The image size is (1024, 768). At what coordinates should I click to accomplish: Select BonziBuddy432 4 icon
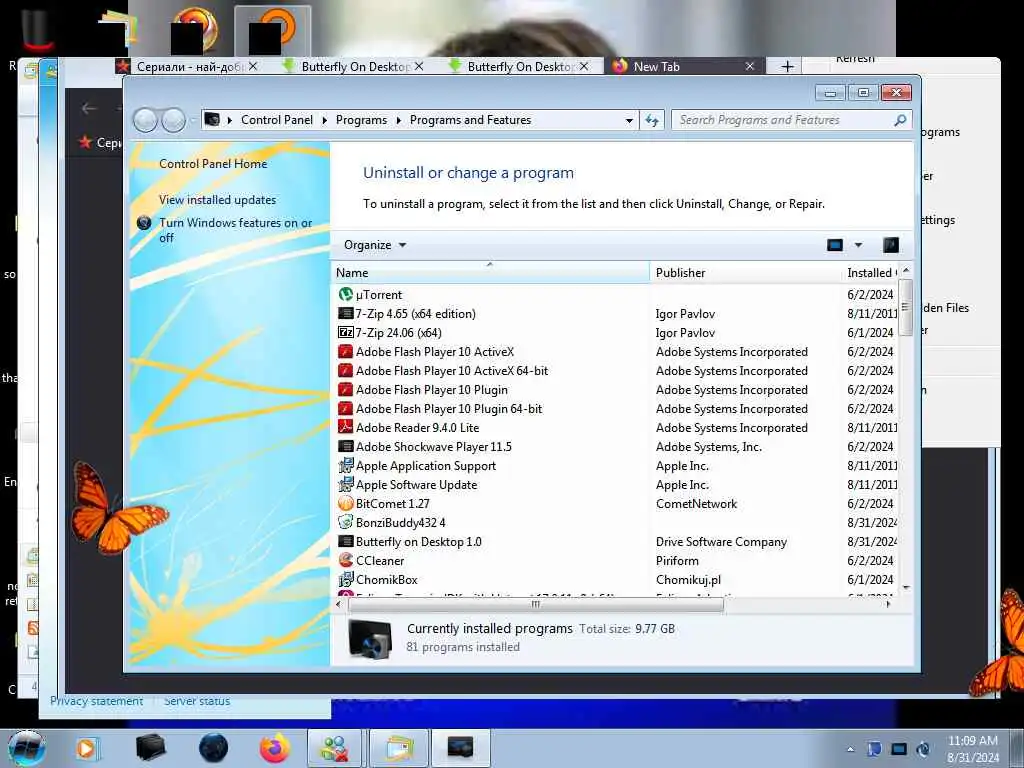click(x=345, y=522)
